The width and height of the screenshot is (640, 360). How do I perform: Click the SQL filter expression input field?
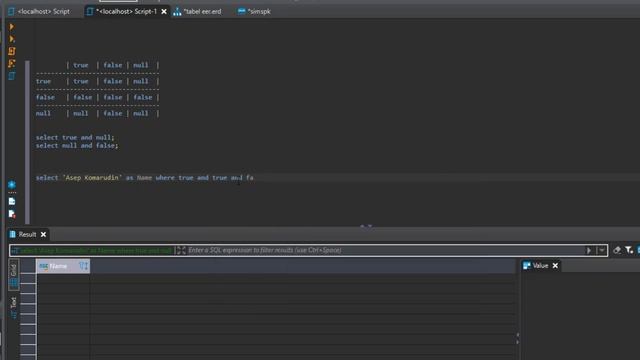[x=385, y=250]
